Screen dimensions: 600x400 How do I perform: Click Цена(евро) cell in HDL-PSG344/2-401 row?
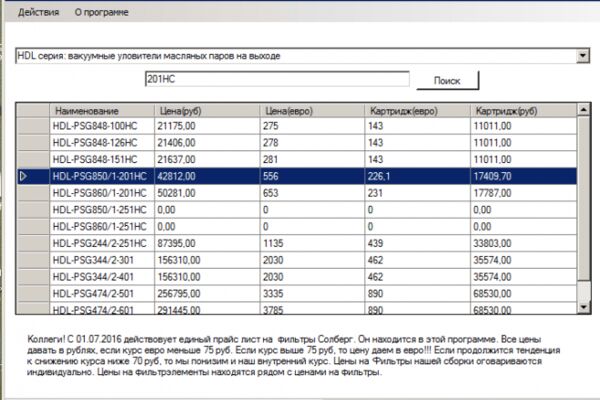point(312,277)
